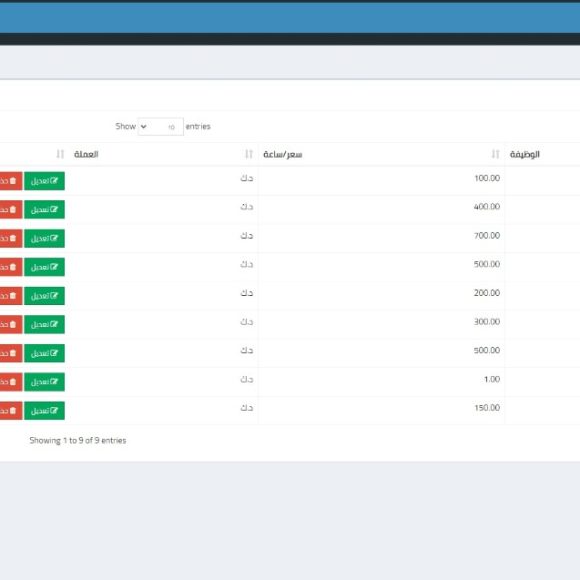Sort by the العملة column header
This screenshot has width=580, height=580.
tap(86, 154)
